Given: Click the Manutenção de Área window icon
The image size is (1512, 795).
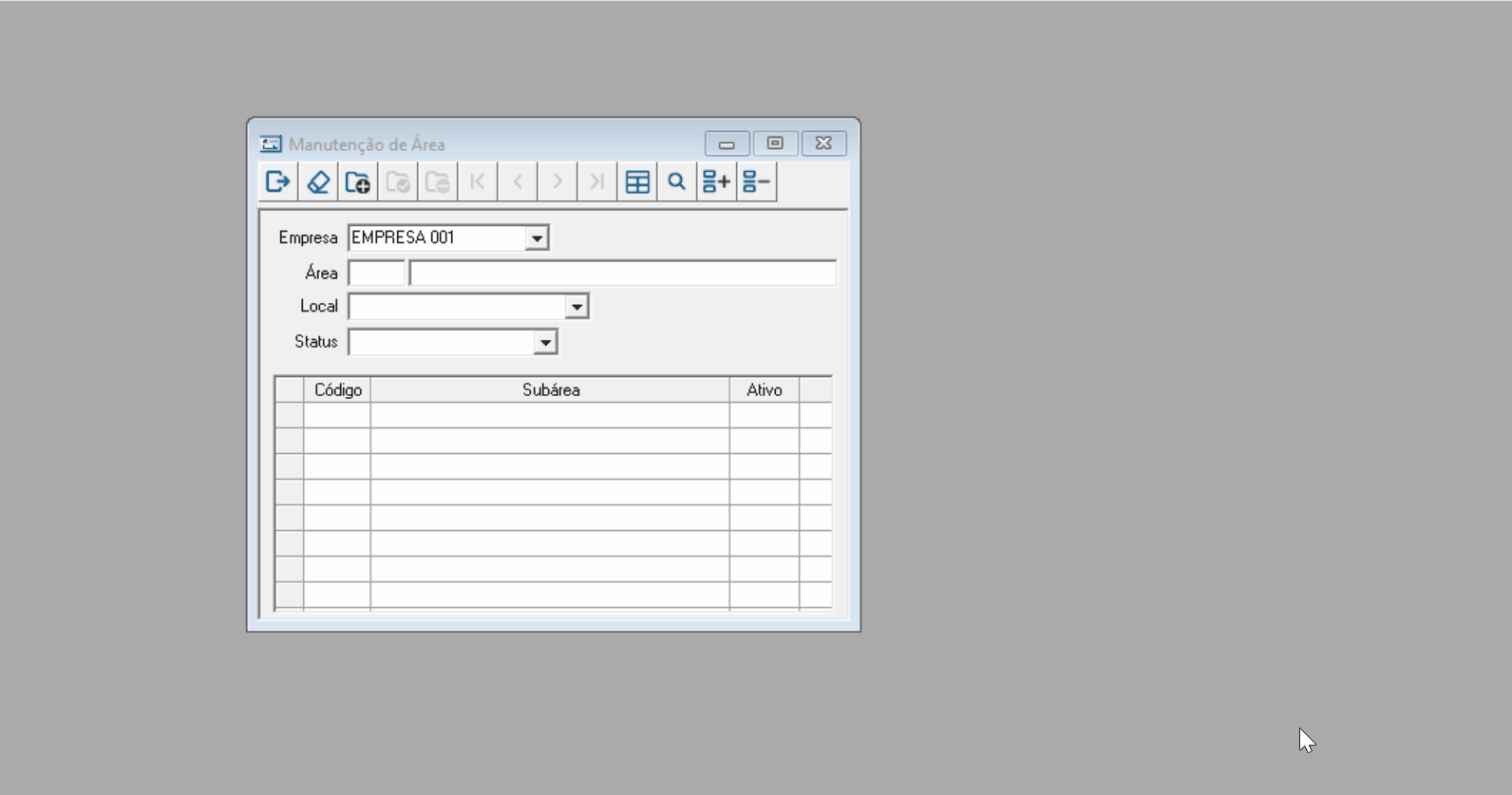Looking at the screenshot, I should tap(271, 144).
